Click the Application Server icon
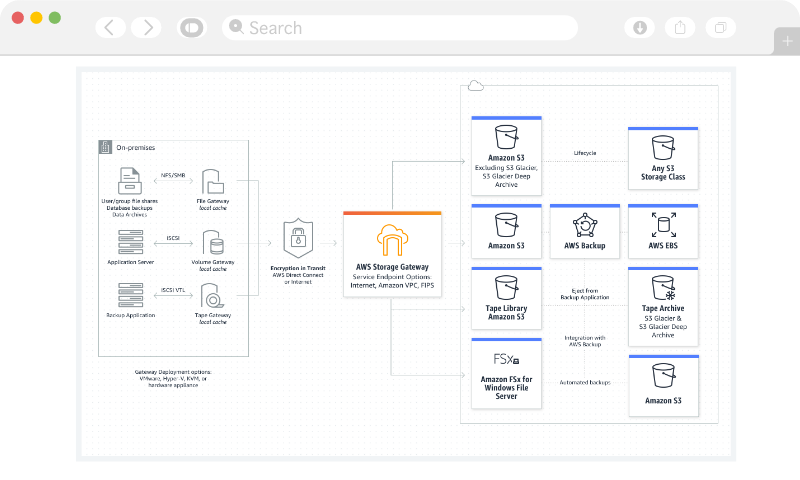Screen dimensions: 800x480 129,242
